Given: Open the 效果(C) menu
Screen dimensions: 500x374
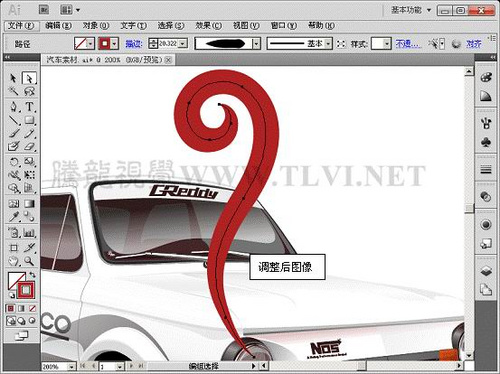Looking at the screenshot, I should click(x=208, y=26).
